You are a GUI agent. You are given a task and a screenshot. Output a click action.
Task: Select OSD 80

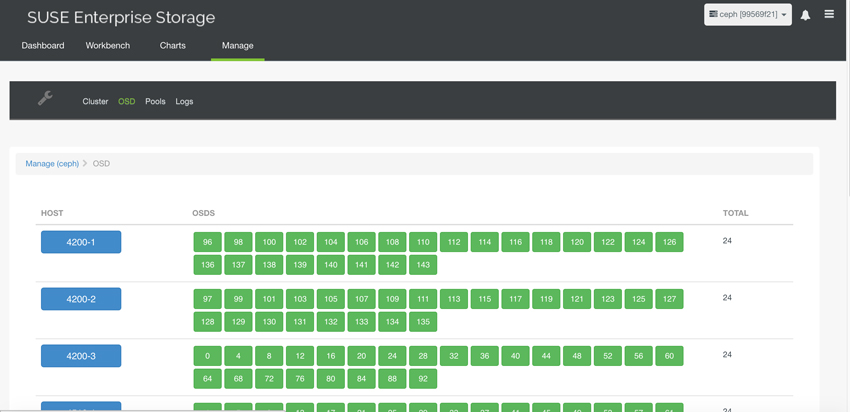pyautogui.click(x=331, y=379)
